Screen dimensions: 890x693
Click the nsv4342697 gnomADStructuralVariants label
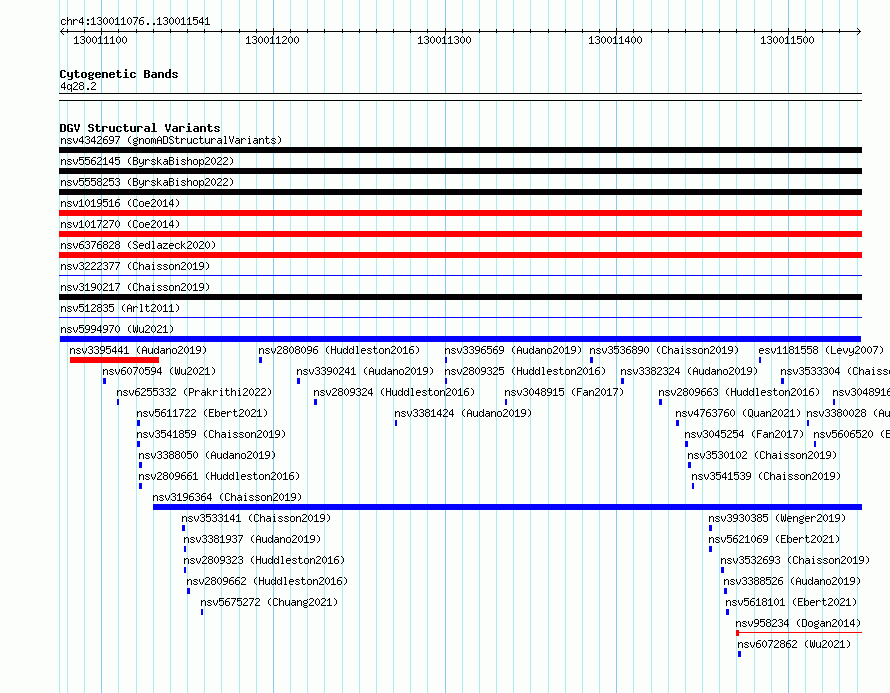(171, 140)
